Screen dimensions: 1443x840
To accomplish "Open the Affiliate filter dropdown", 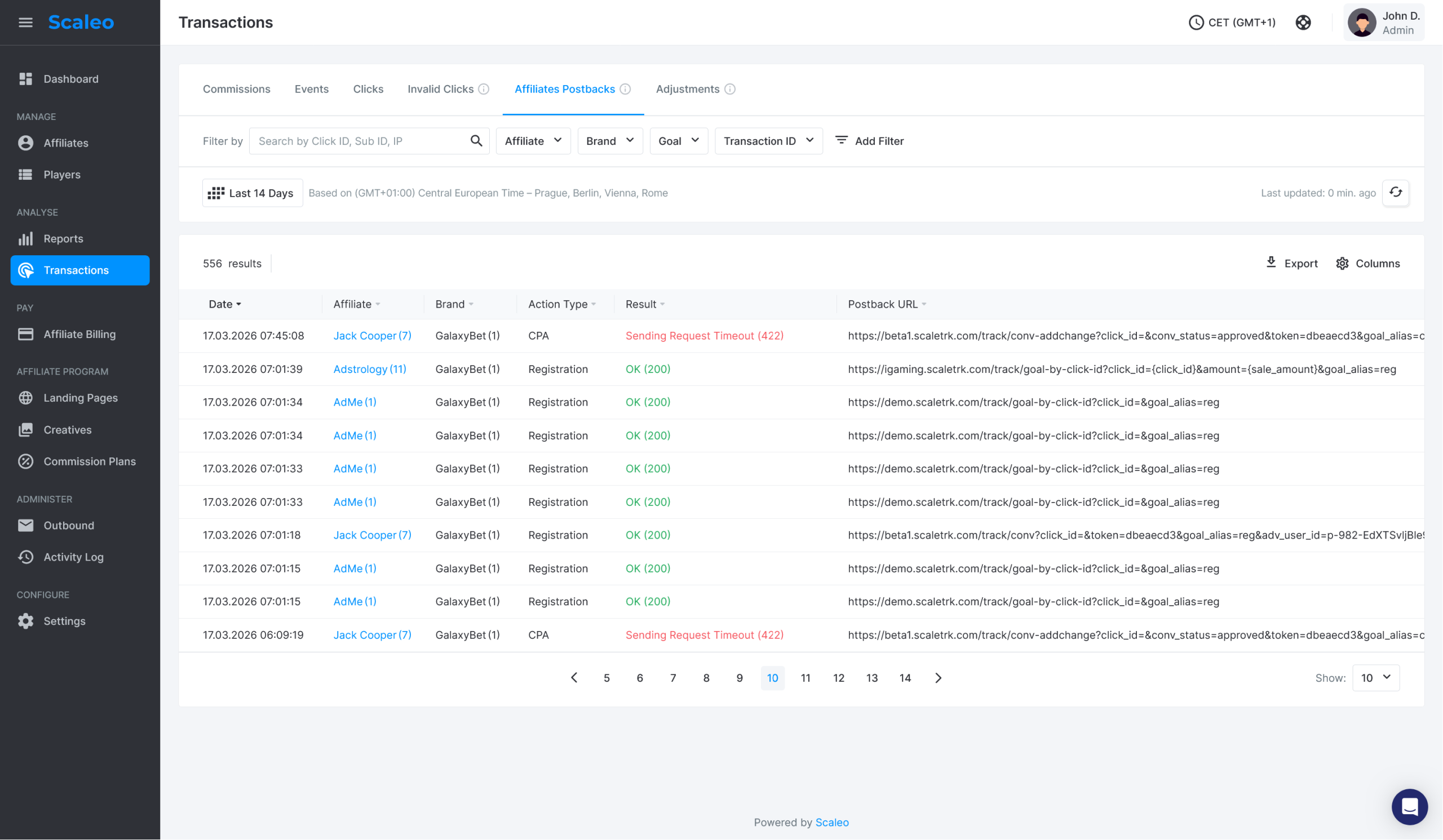I will tap(533, 141).
